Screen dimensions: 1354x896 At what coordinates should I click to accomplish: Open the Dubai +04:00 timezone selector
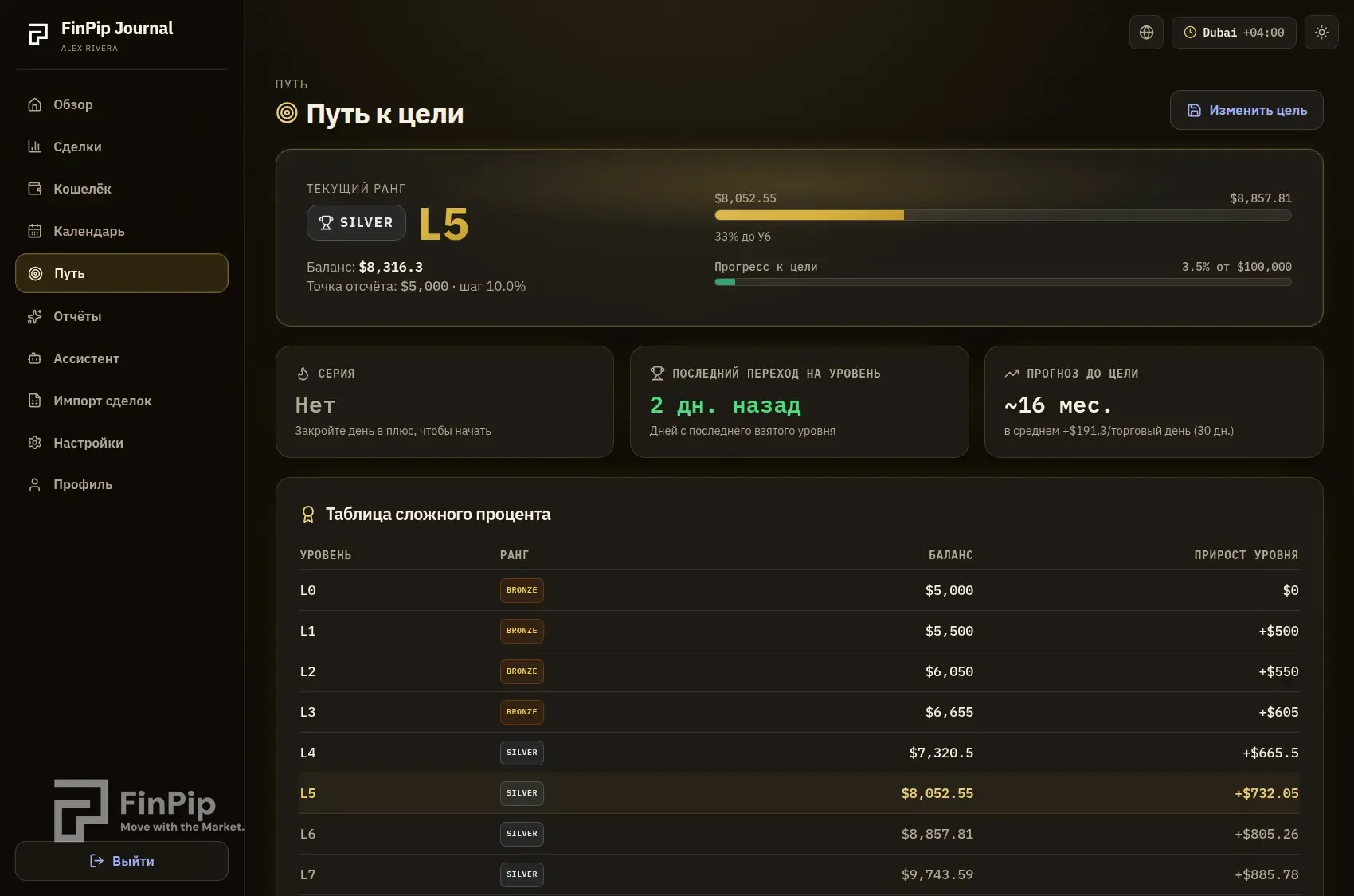(1234, 33)
